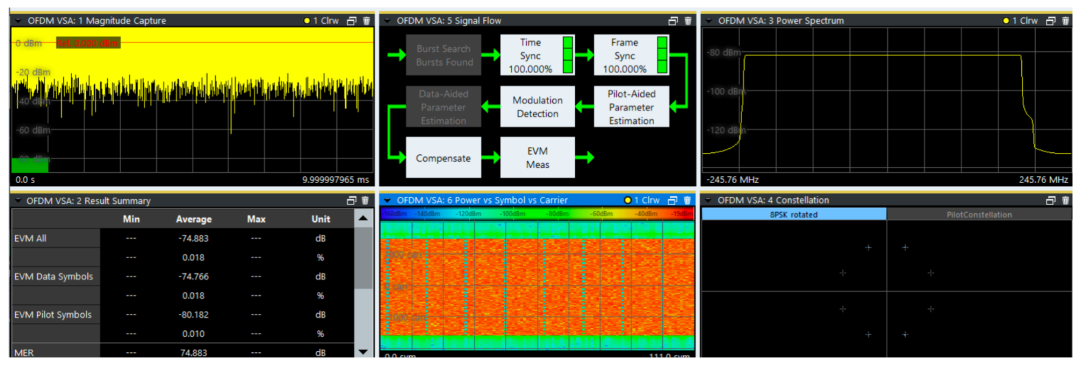Screen dimensions: 1080x366
Task: Collapse the Signal Flow panel using its title triangle
Action: [x=386, y=20]
